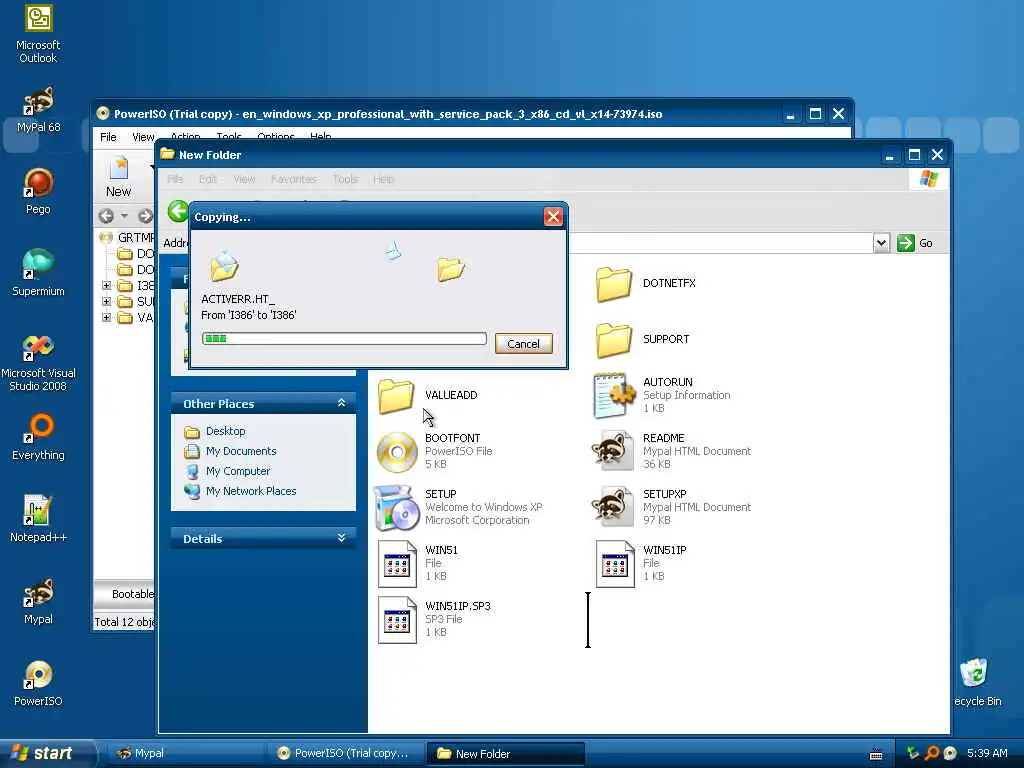Screen dimensions: 1024x768
Task: Select the DOTNETFX folder
Action: click(645, 283)
